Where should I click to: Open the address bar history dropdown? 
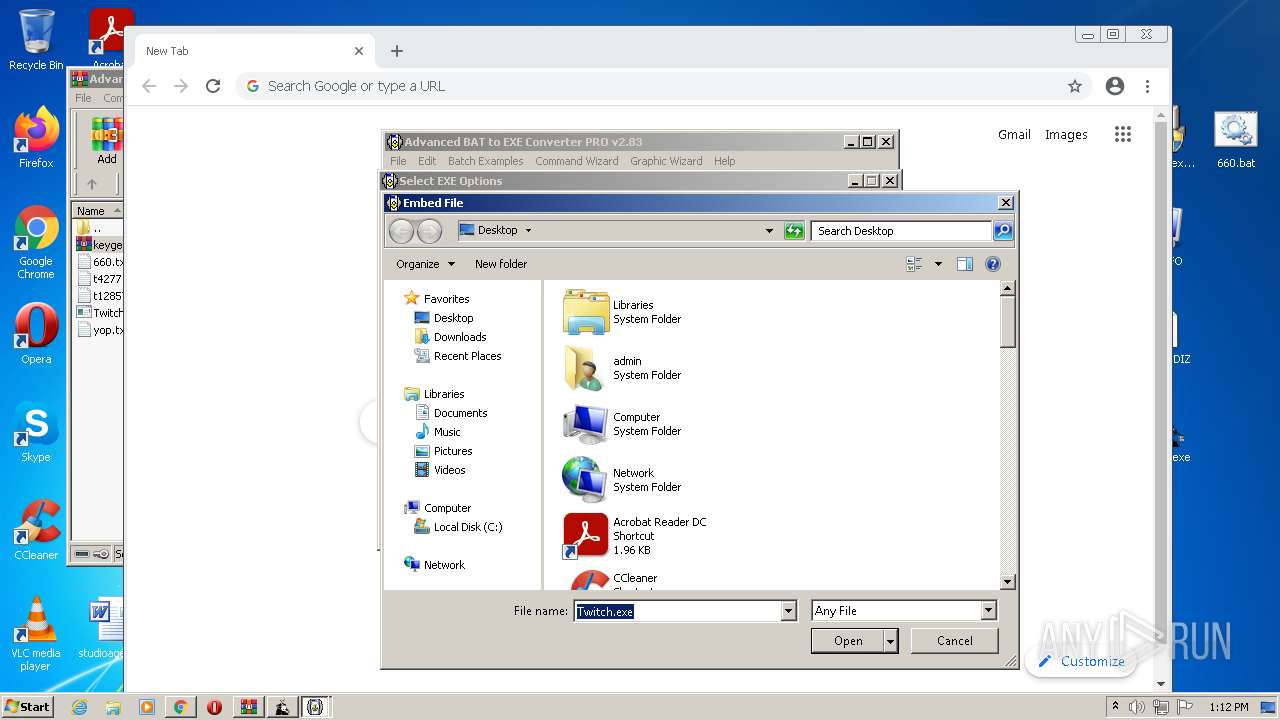(x=769, y=231)
